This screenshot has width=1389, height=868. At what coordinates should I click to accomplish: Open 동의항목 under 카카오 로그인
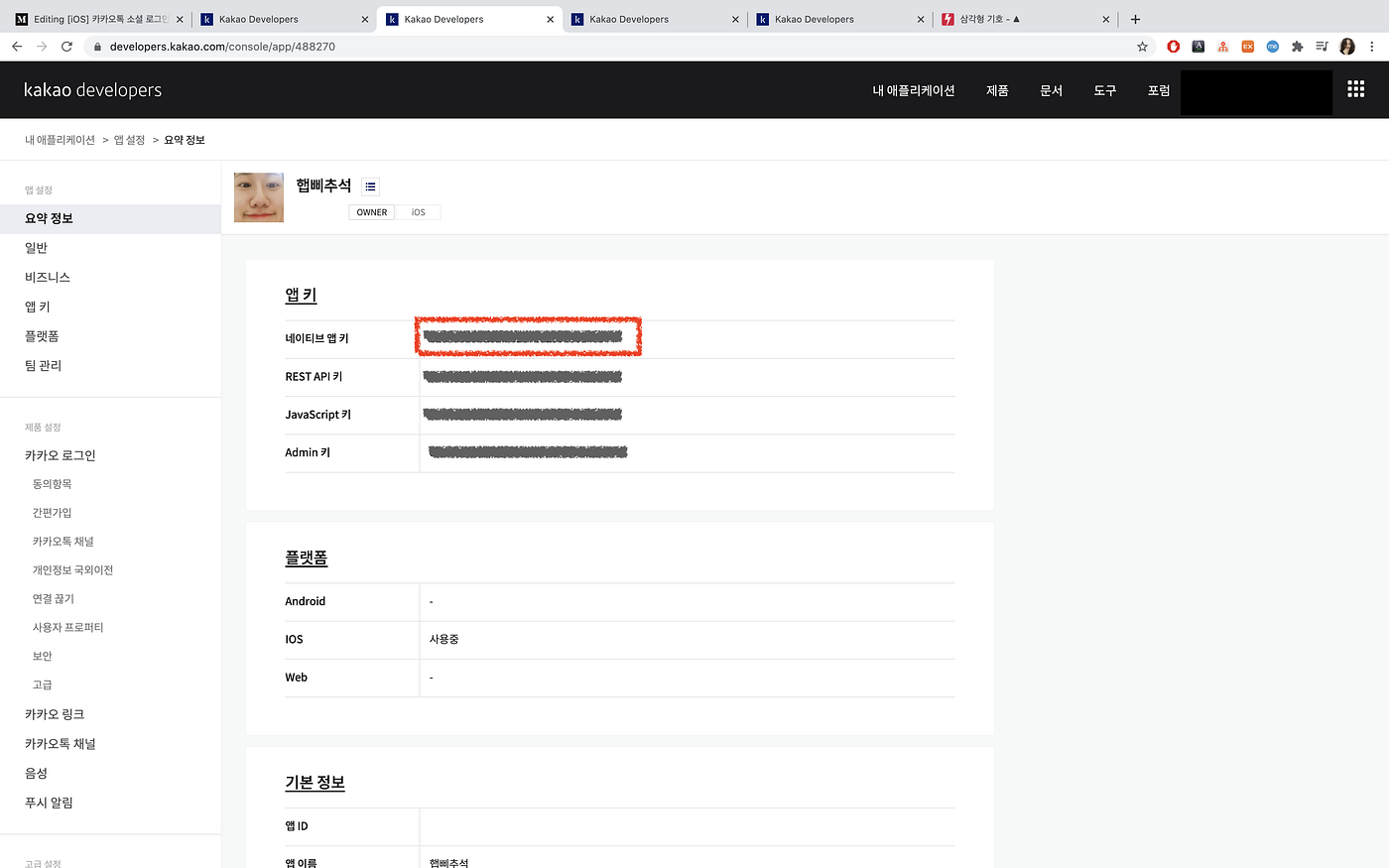click(x=53, y=484)
